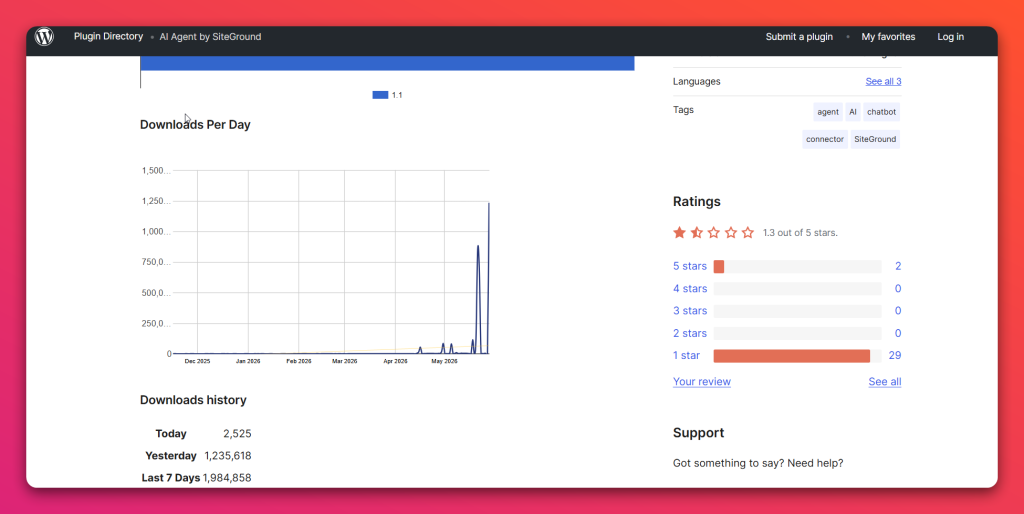Select the agent tag
The height and width of the screenshot is (514, 1024).
point(827,112)
